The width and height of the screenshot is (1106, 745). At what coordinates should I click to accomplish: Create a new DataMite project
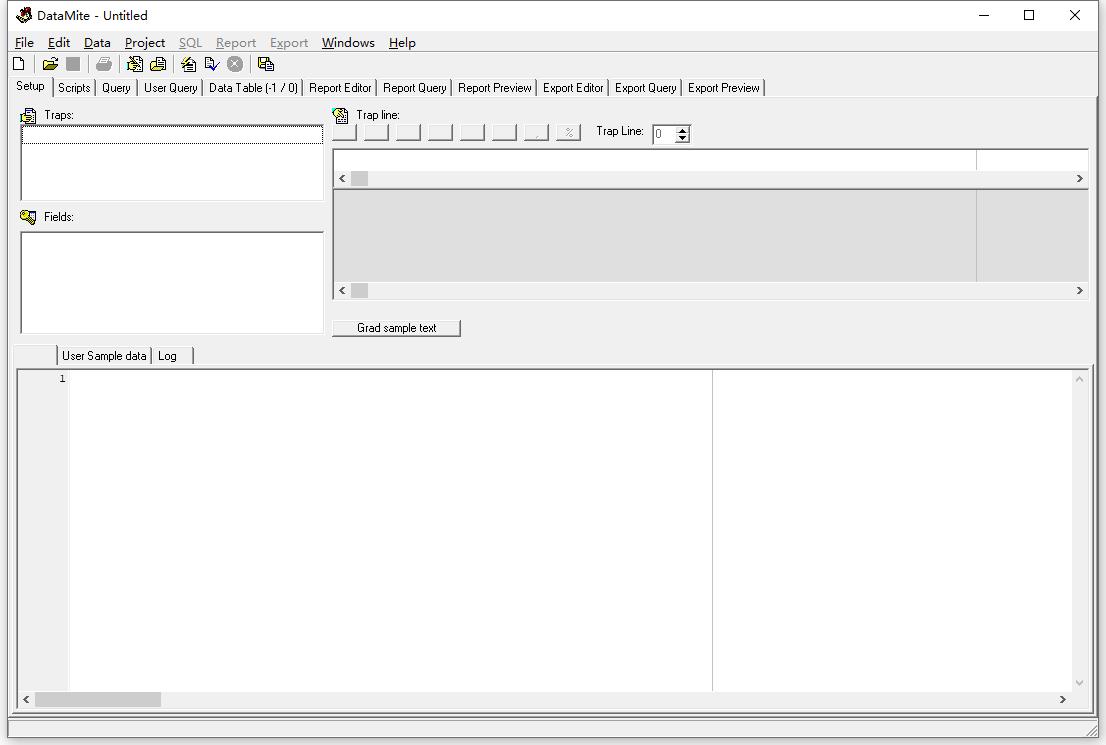click(19, 64)
